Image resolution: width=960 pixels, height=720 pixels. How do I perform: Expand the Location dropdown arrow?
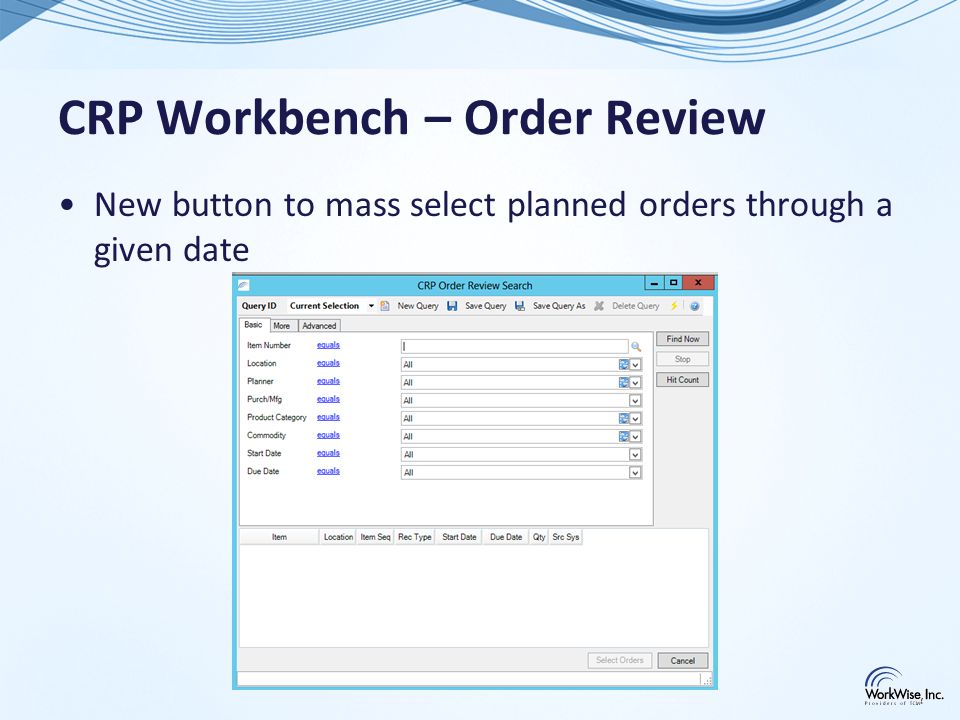pos(635,364)
